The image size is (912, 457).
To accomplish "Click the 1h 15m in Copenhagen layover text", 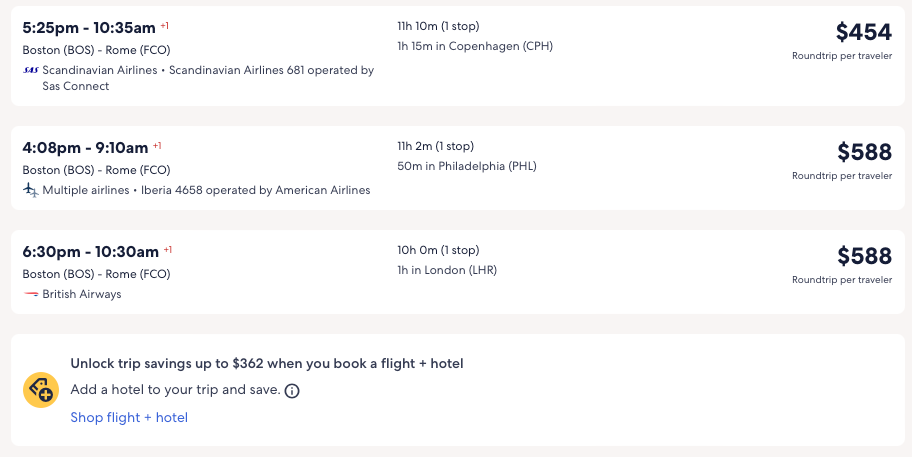I will (x=474, y=46).
